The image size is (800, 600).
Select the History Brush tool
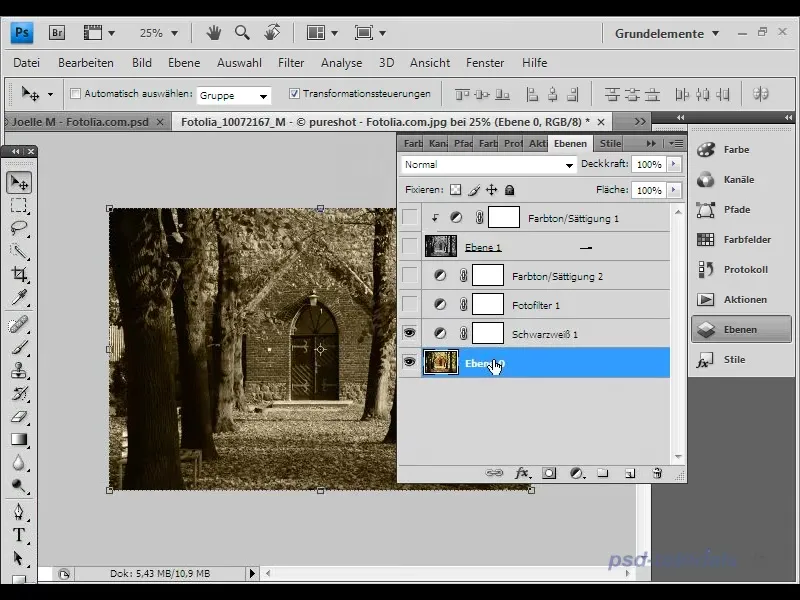tap(19, 393)
